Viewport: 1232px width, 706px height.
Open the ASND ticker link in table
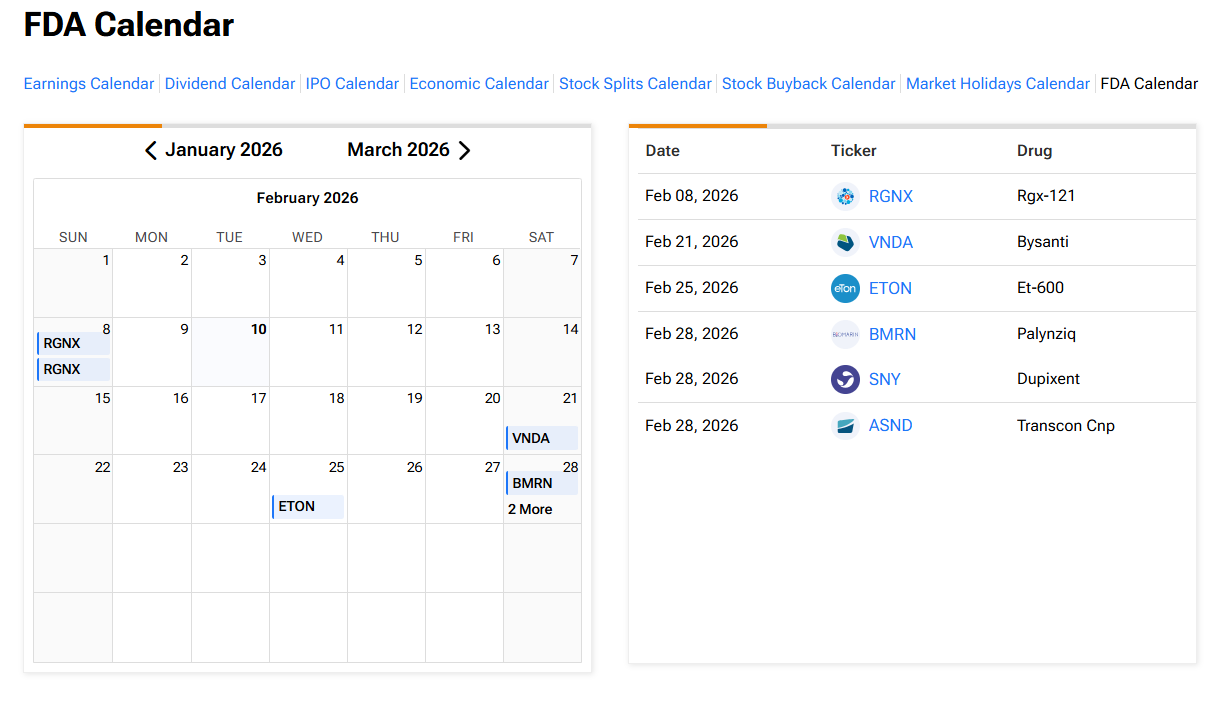[891, 425]
